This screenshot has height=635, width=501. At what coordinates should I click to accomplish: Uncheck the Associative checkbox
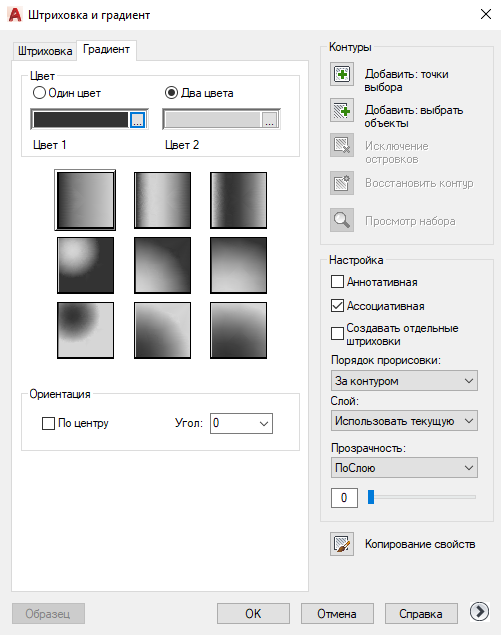337,305
